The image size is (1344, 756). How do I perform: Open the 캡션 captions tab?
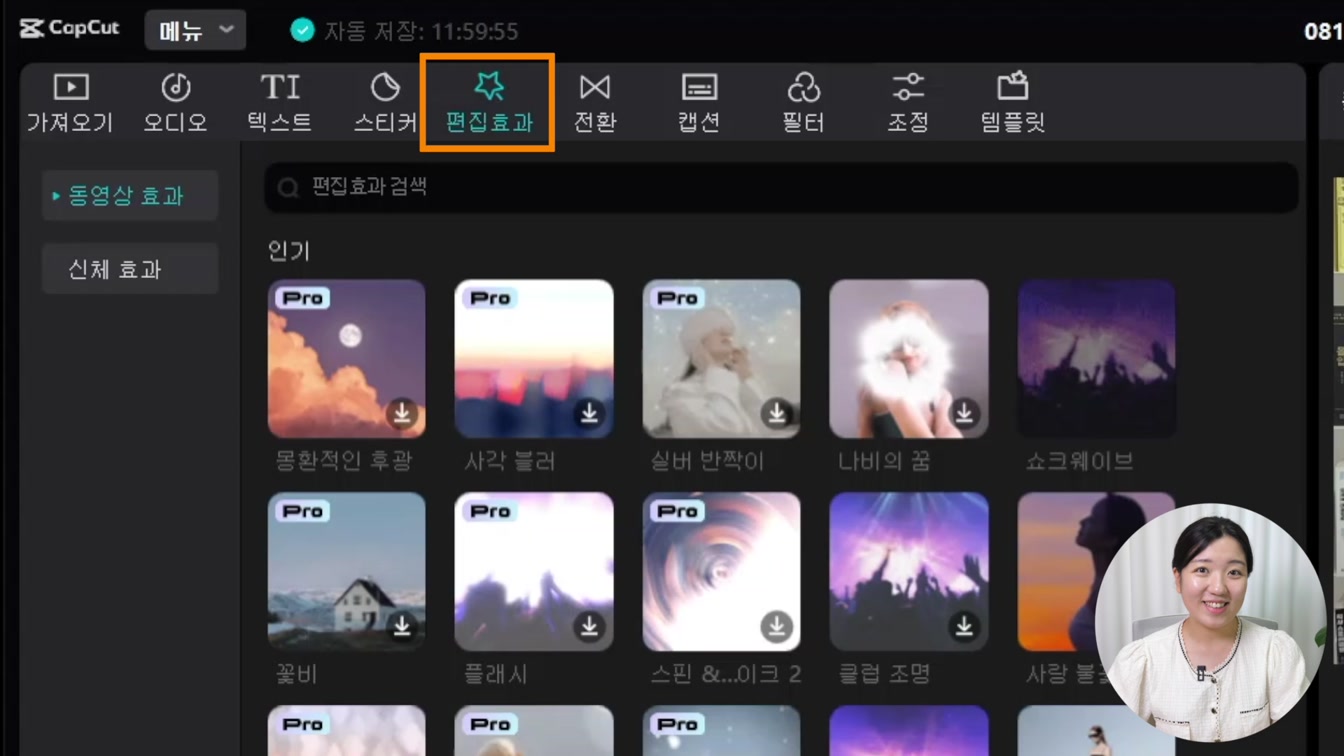(699, 103)
